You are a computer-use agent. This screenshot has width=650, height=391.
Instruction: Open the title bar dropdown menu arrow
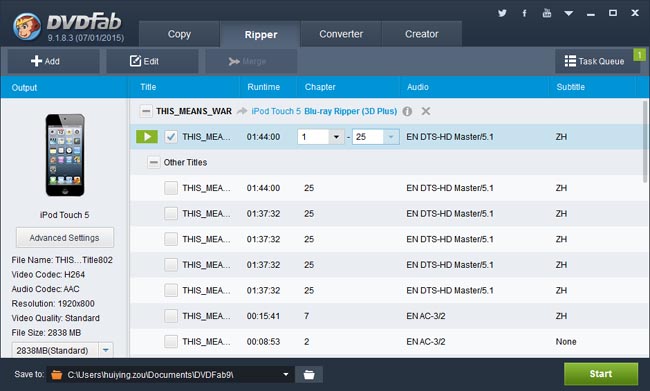click(x=569, y=14)
